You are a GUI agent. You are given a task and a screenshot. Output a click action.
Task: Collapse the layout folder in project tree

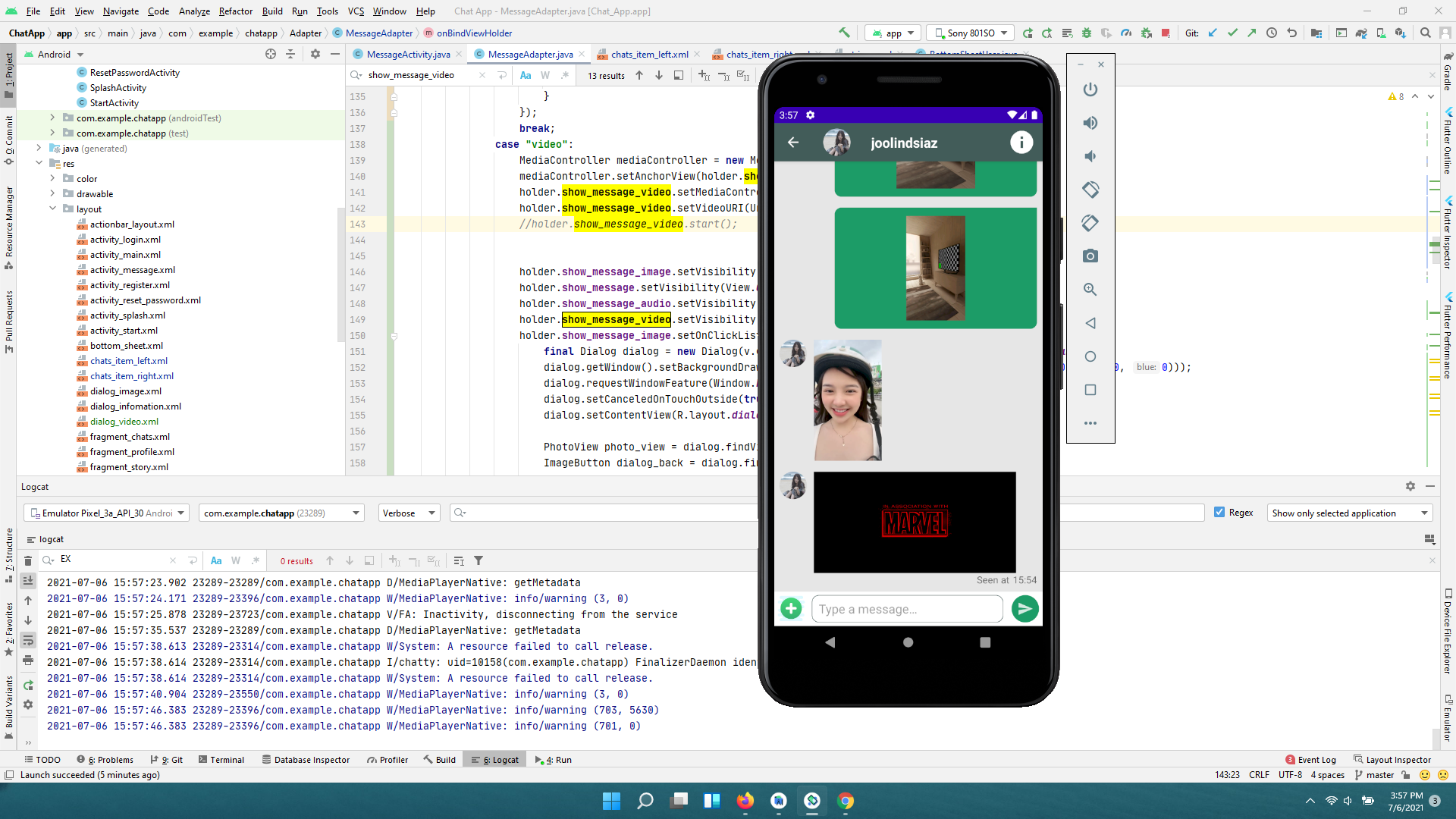coord(53,209)
